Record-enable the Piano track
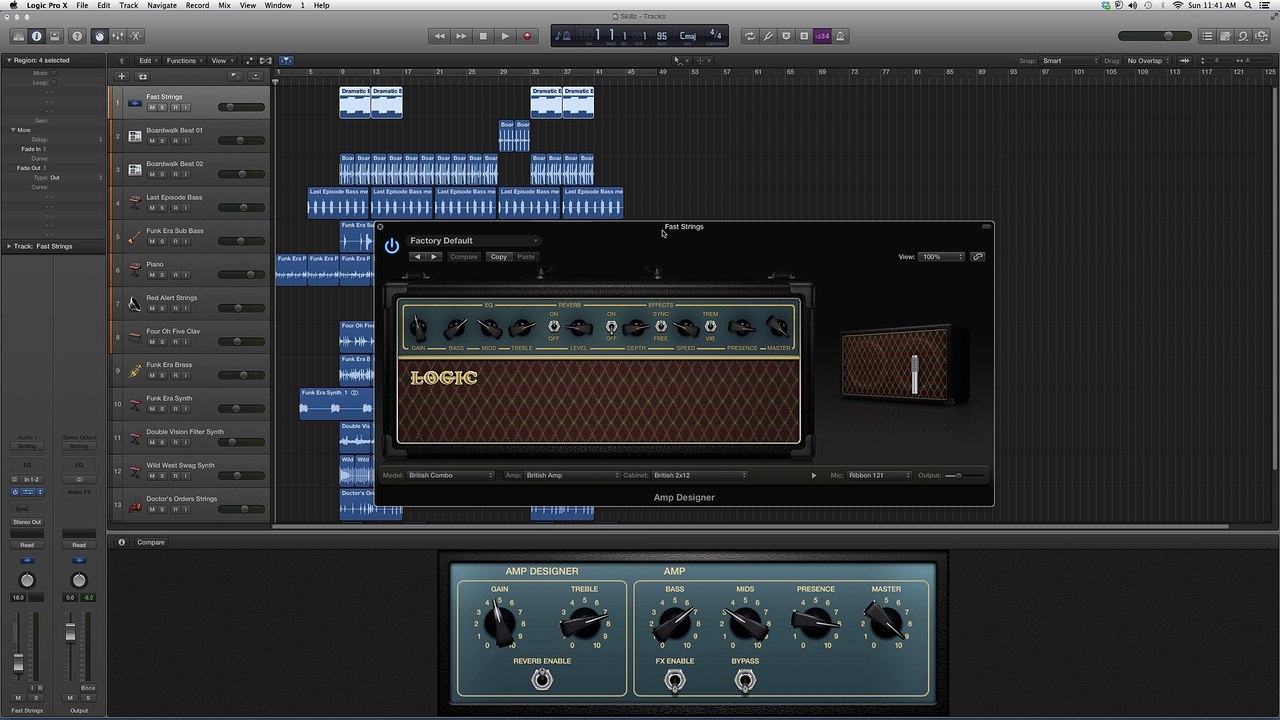The image size is (1280, 720). [174, 275]
